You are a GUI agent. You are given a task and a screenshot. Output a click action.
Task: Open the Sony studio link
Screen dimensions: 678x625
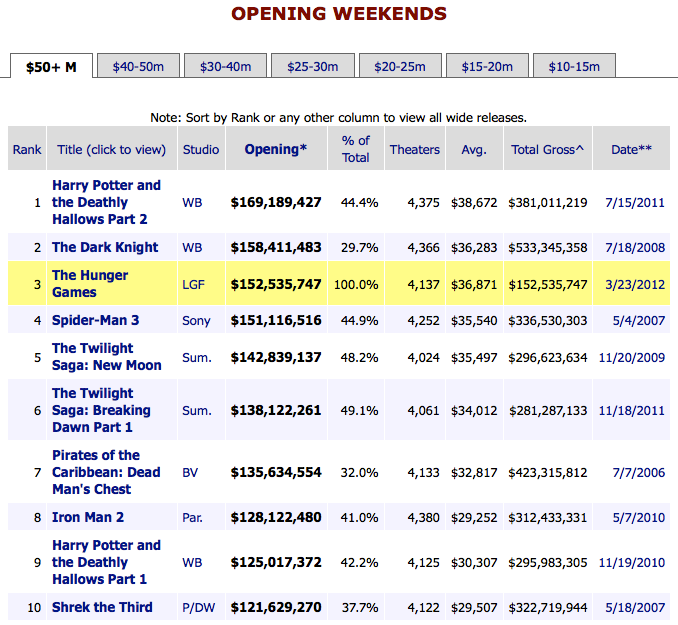coord(196,320)
